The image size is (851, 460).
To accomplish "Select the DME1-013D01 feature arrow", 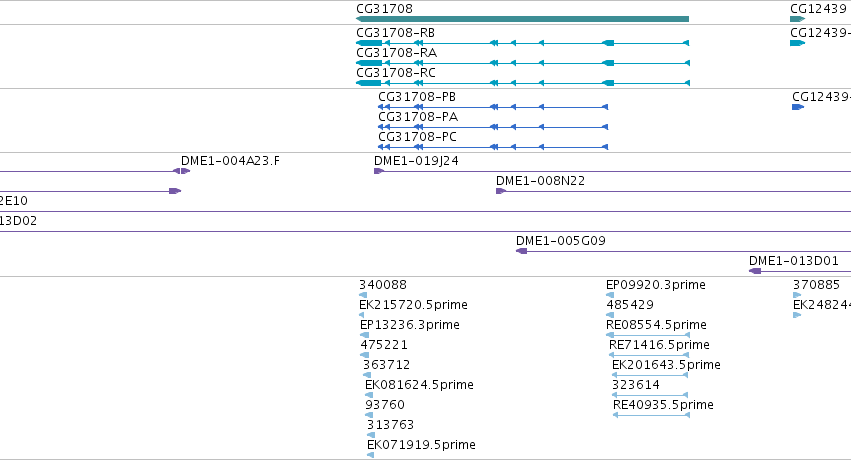I will click(755, 271).
